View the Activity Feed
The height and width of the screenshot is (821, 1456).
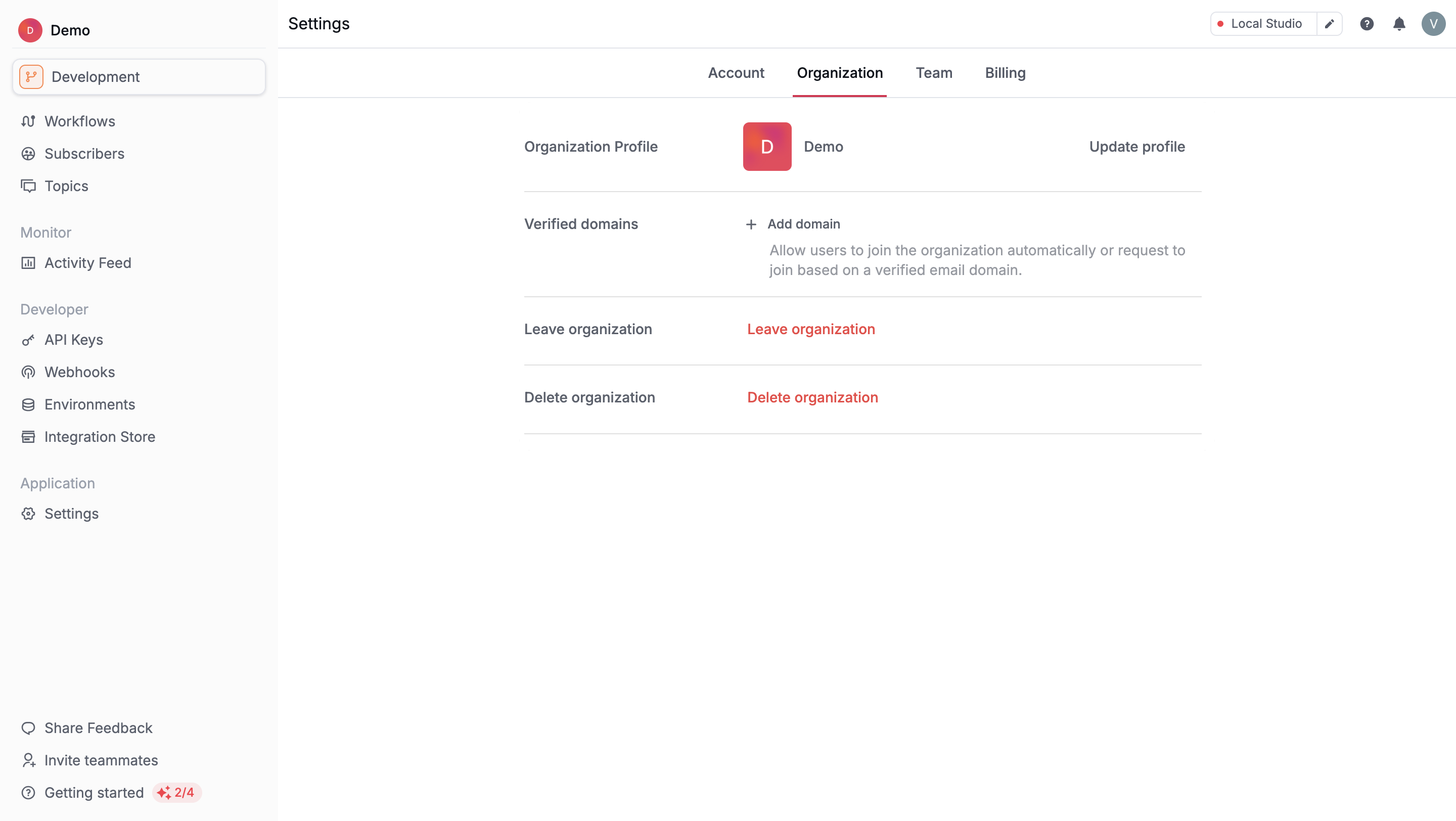(87, 263)
